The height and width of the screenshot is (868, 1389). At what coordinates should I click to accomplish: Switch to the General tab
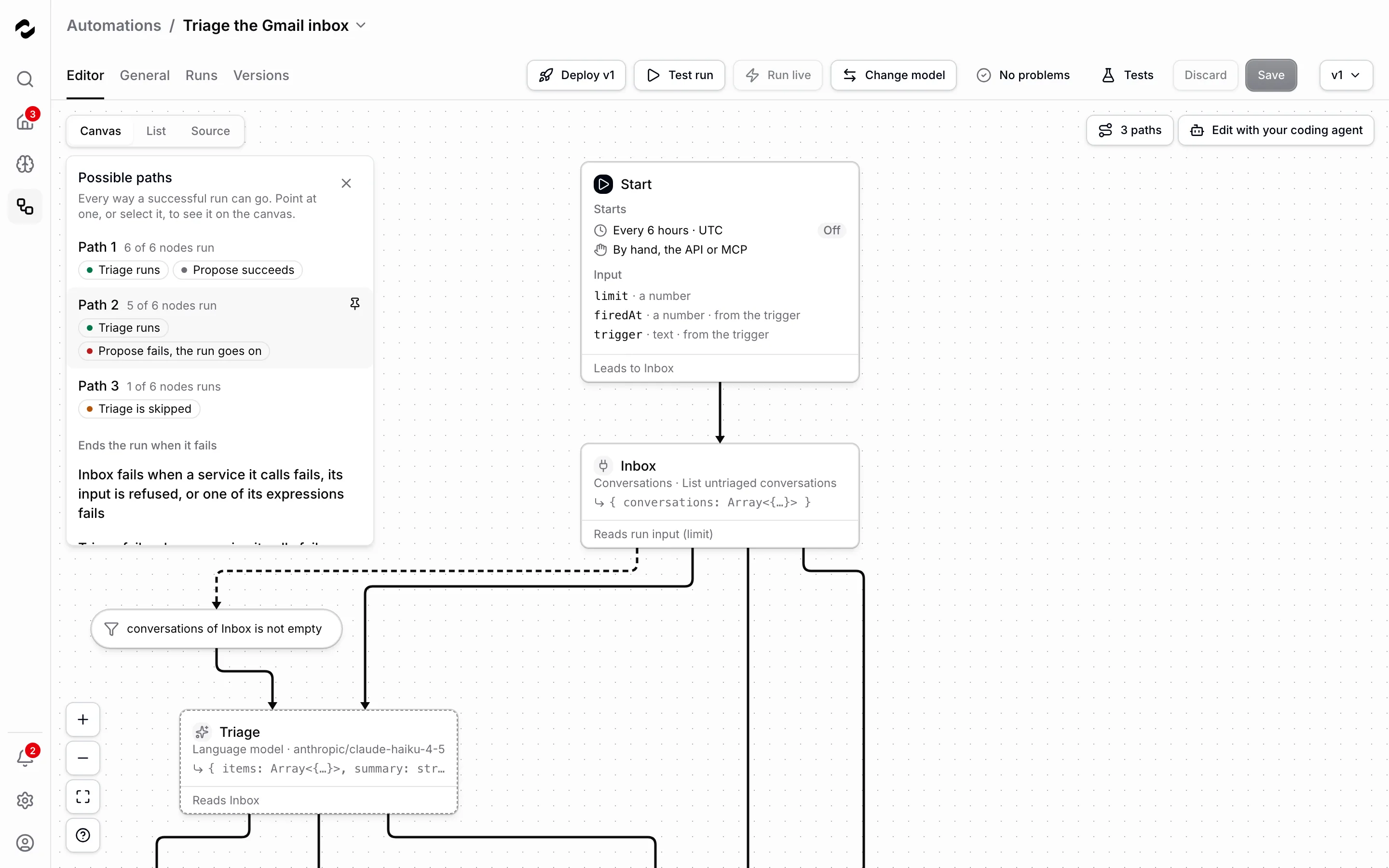pos(145,75)
